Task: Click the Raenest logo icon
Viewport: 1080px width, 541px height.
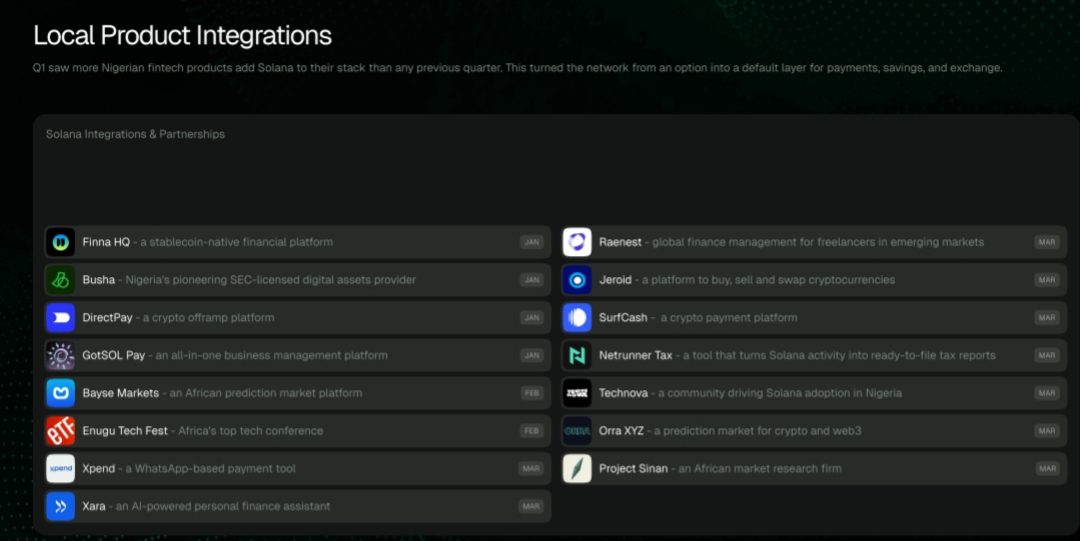Action: pos(577,242)
